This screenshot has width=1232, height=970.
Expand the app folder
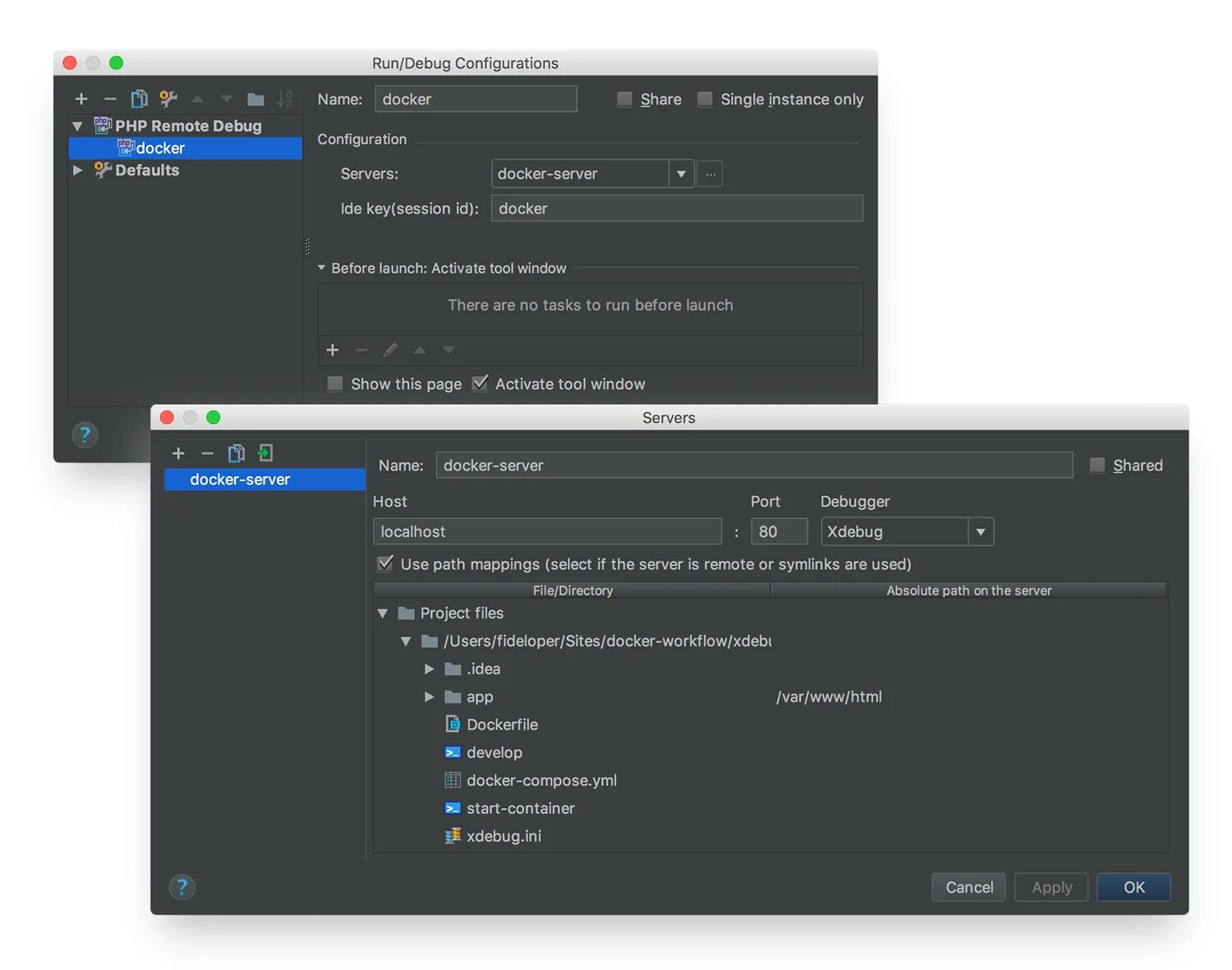coord(429,697)
